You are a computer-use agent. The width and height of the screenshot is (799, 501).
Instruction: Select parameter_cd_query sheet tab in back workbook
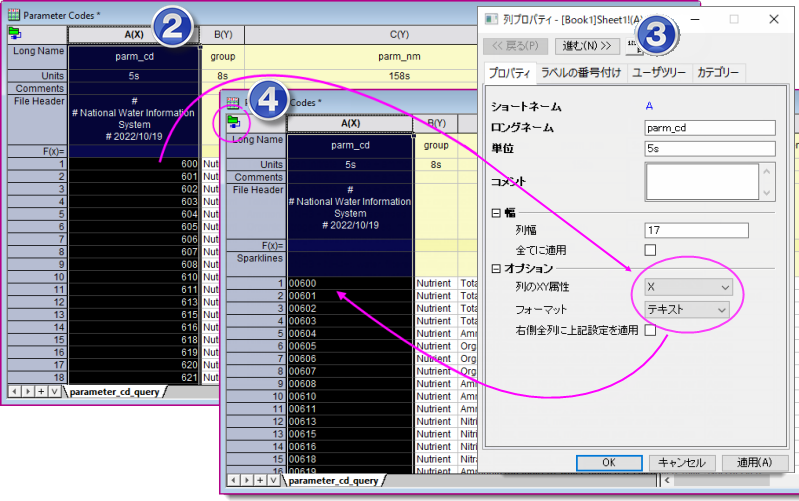tap(115, 392)
